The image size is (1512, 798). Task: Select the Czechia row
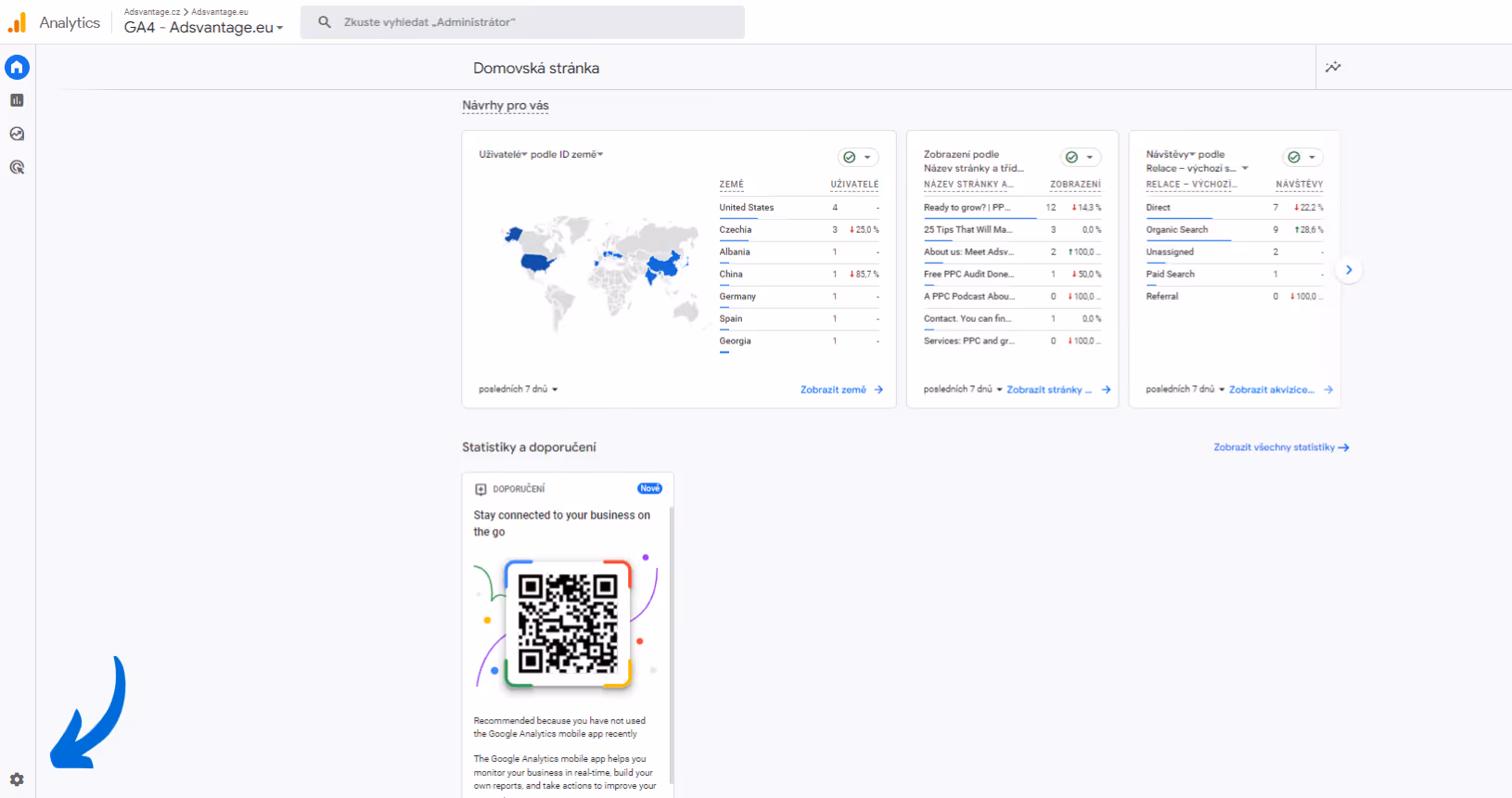(x=799, y=230)
